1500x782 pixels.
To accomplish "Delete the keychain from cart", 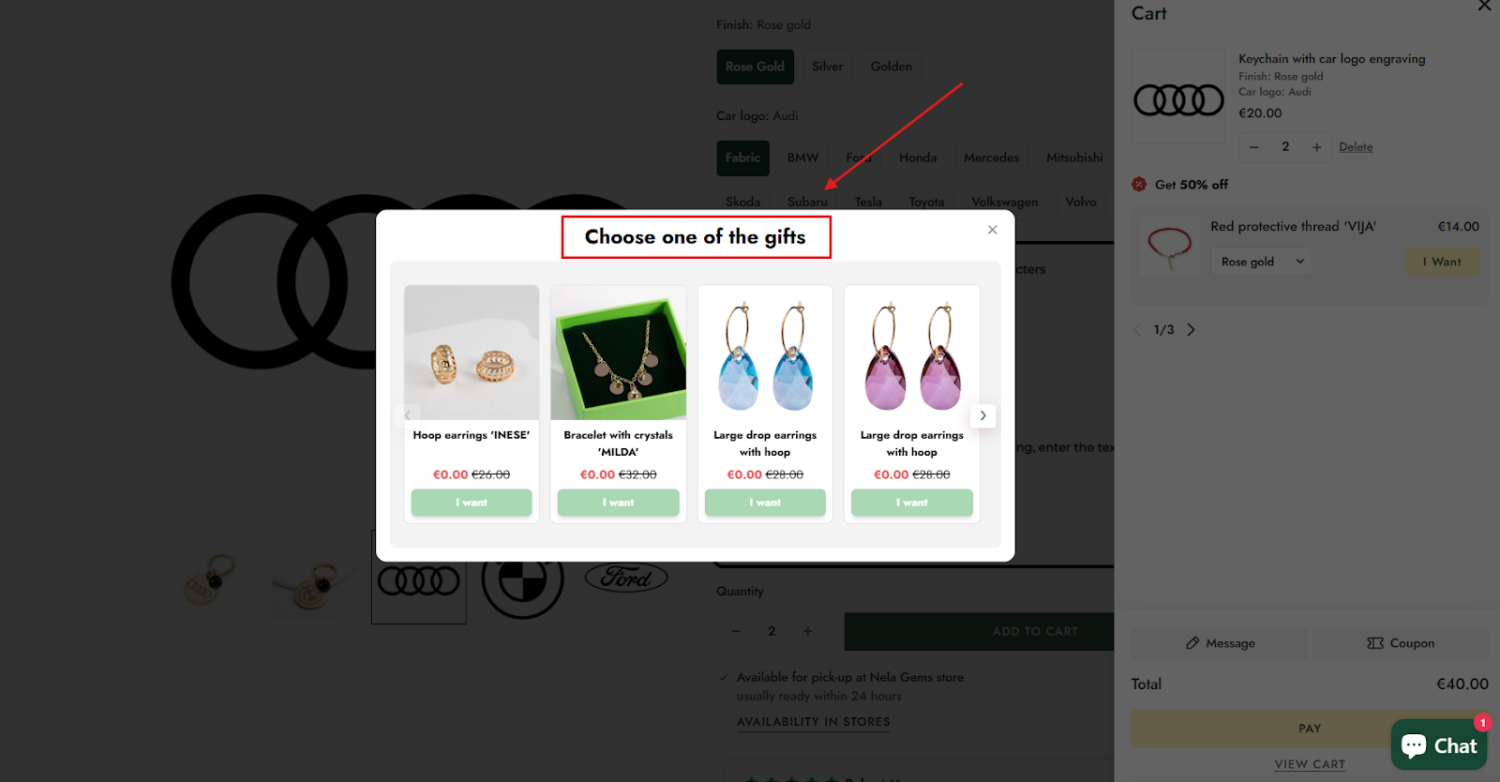I will pyautogui.click(x=1356, y=147).
